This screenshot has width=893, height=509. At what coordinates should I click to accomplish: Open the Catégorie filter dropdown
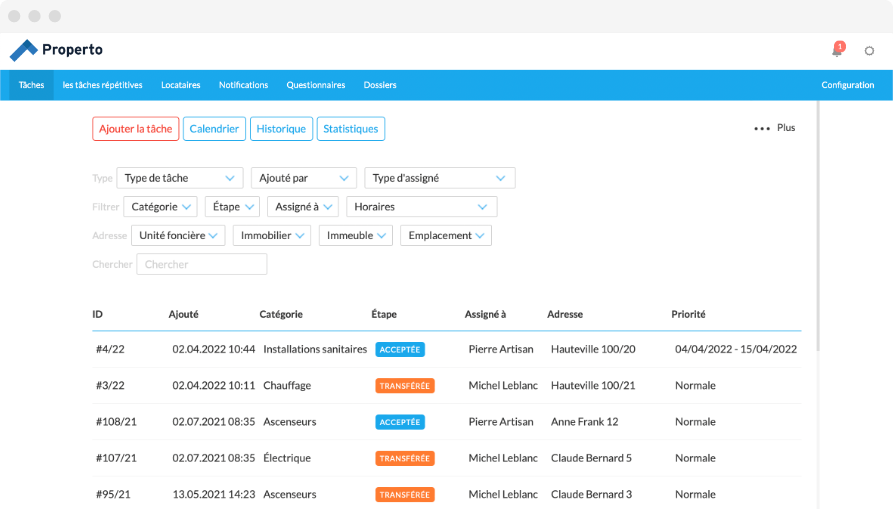(x=161, y=207)
